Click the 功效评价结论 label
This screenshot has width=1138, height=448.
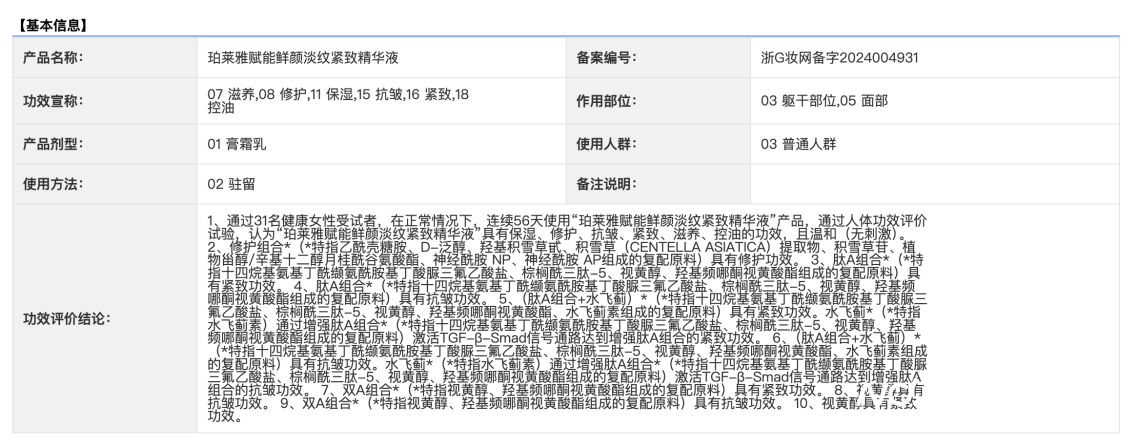click(x=67, y=319)
